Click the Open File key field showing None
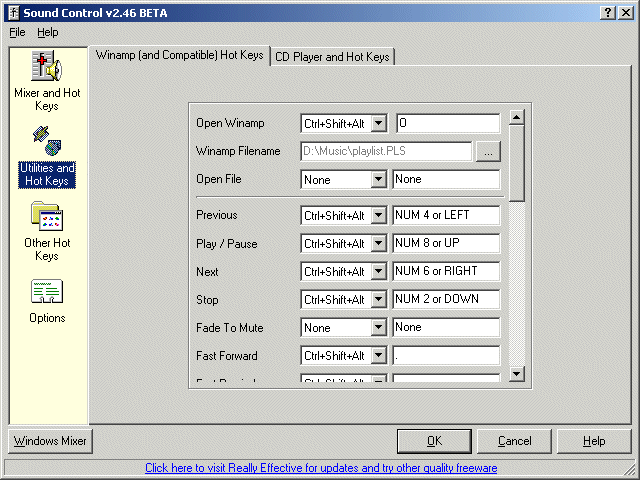 point(446,179)
